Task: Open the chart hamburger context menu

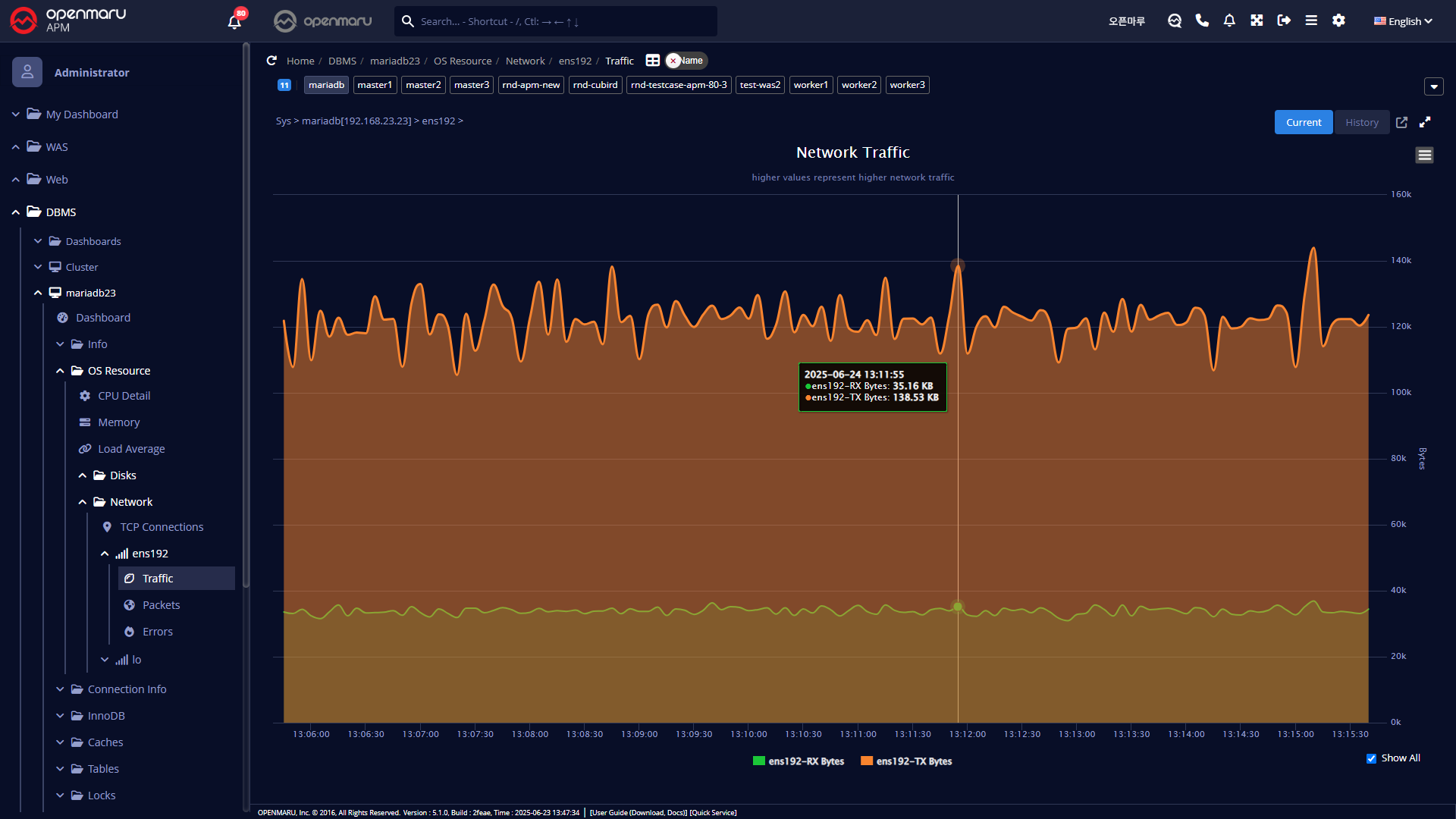Action: (x=1424, y=155)
